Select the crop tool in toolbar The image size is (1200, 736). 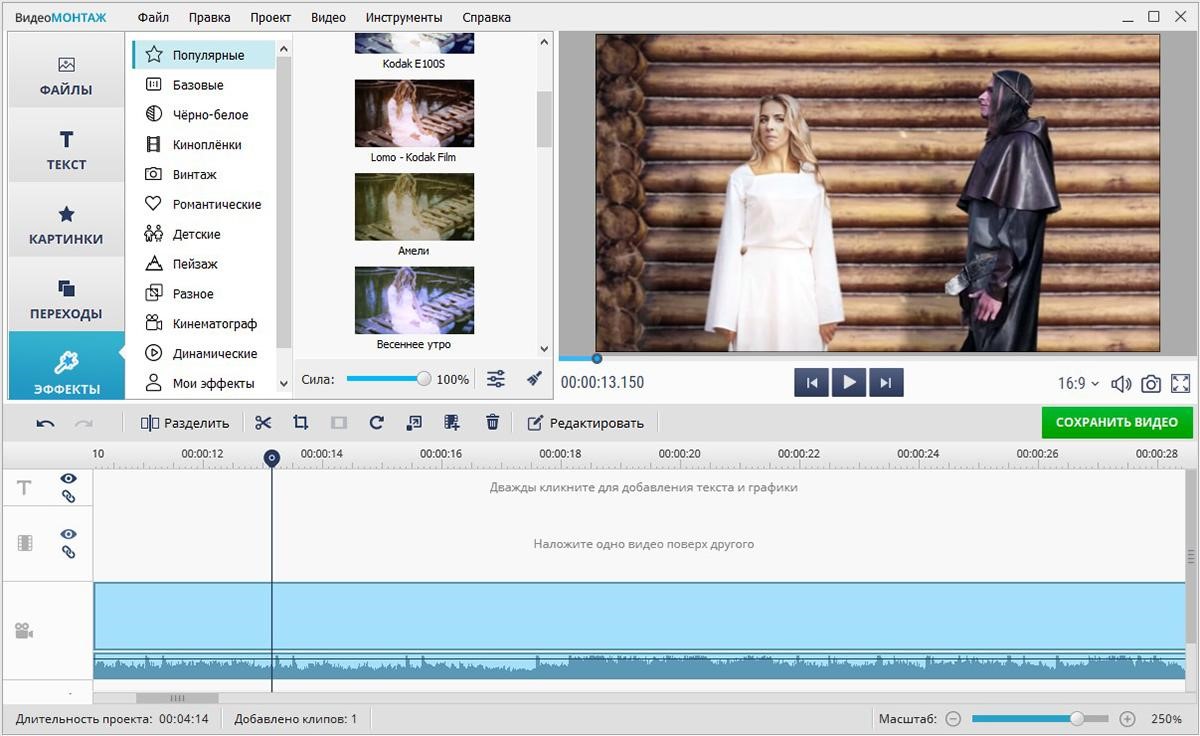click(300, 423)
